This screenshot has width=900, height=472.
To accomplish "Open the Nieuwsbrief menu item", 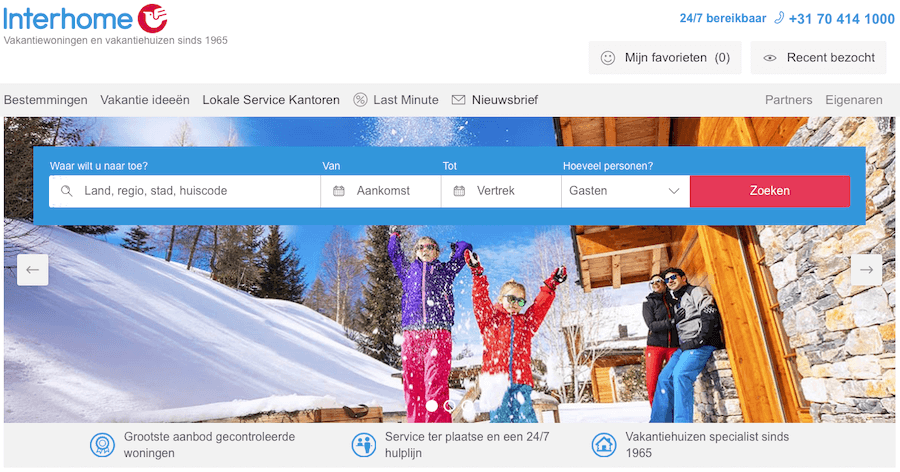I will 505,100.
